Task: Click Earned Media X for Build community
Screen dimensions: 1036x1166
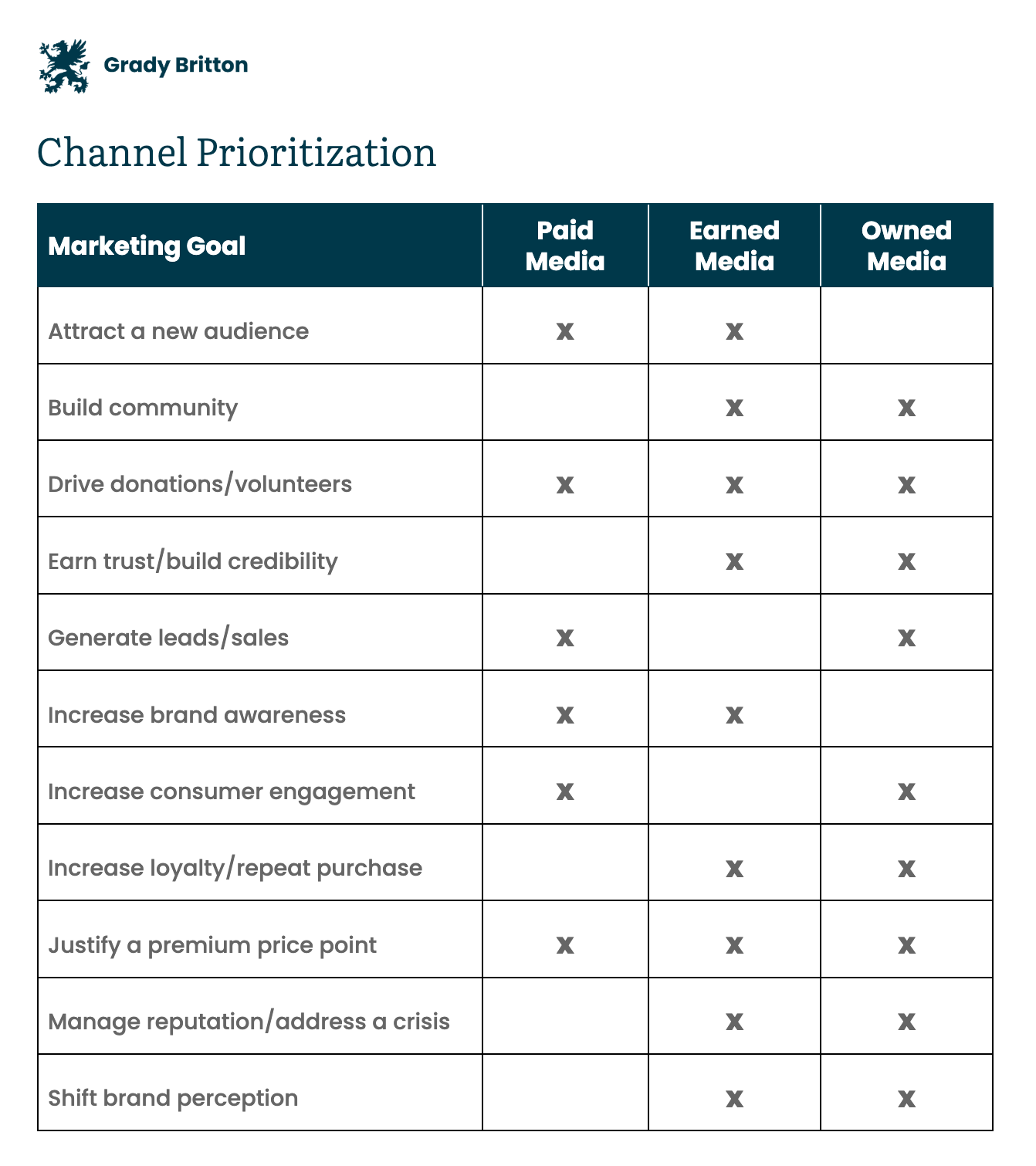Action: 734,408
